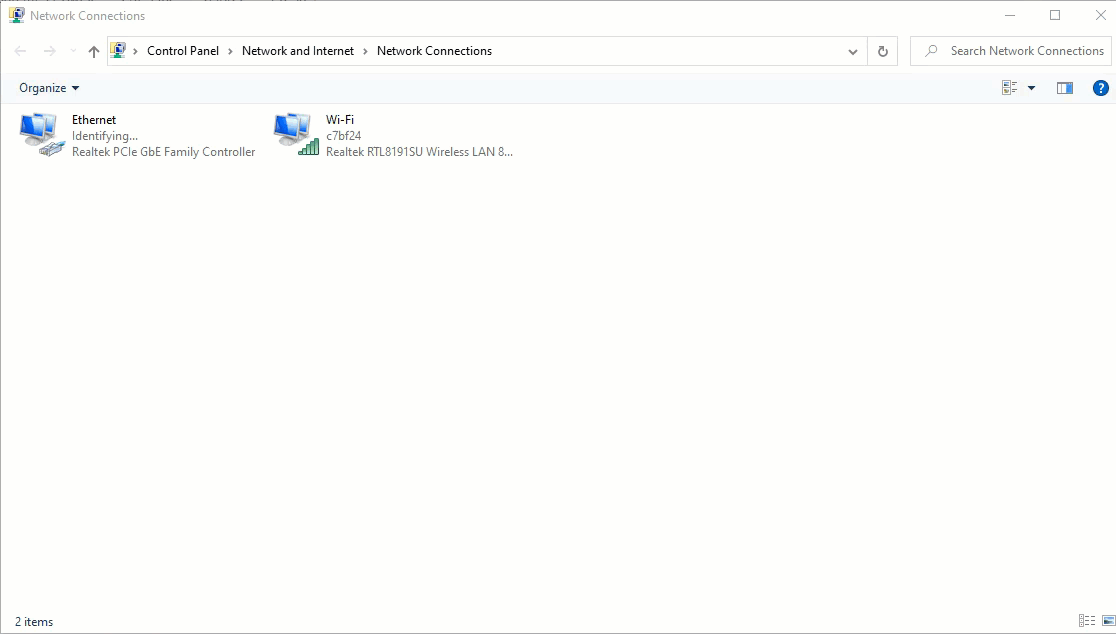Screen dimensions: 1116x634
Task: Refresh the Network Connections list
Action: pyautogui.click(x=883, y=51)
